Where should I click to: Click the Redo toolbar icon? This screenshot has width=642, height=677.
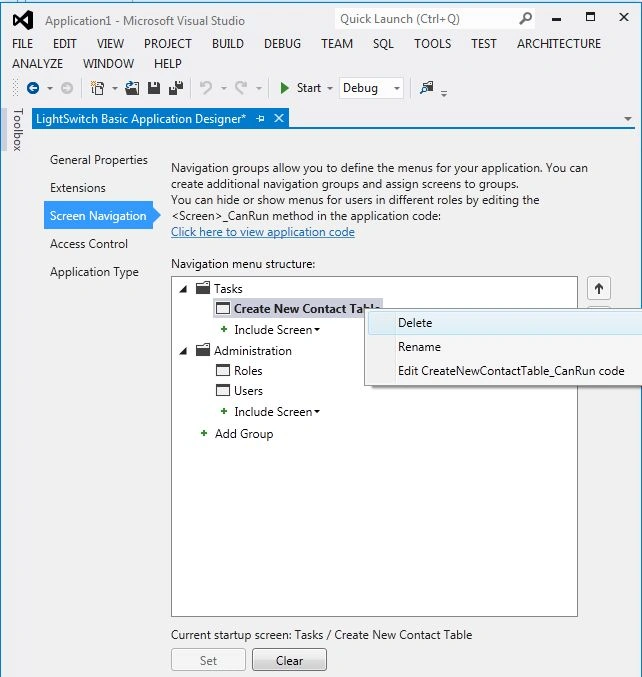click(241, 88)
